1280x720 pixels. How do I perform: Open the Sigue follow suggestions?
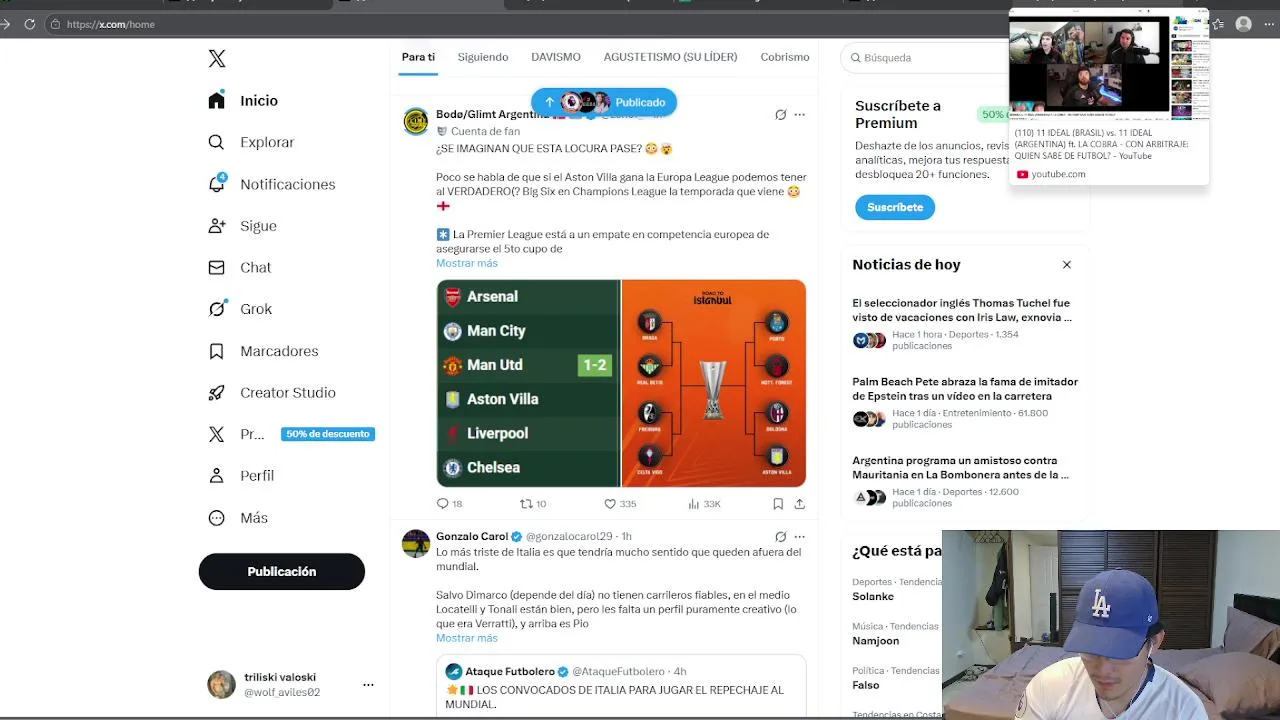(x=242, y=226)
